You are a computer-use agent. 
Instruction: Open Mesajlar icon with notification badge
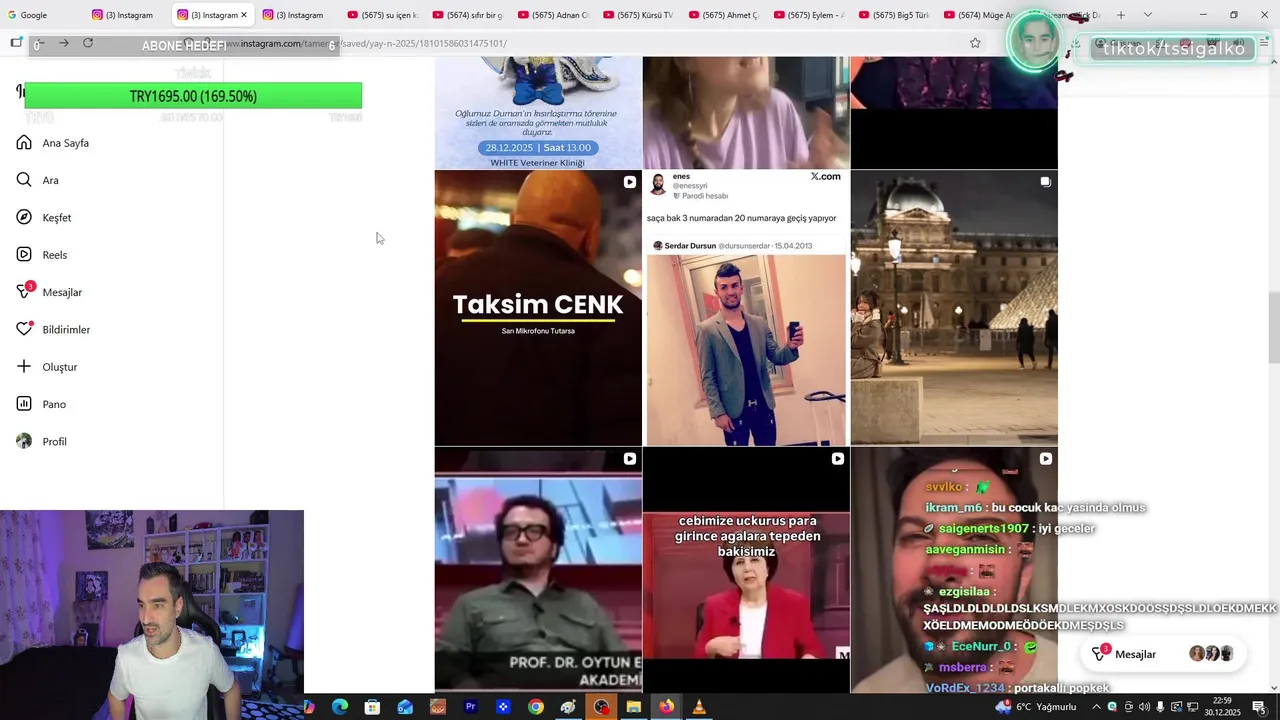click(25, 291)
